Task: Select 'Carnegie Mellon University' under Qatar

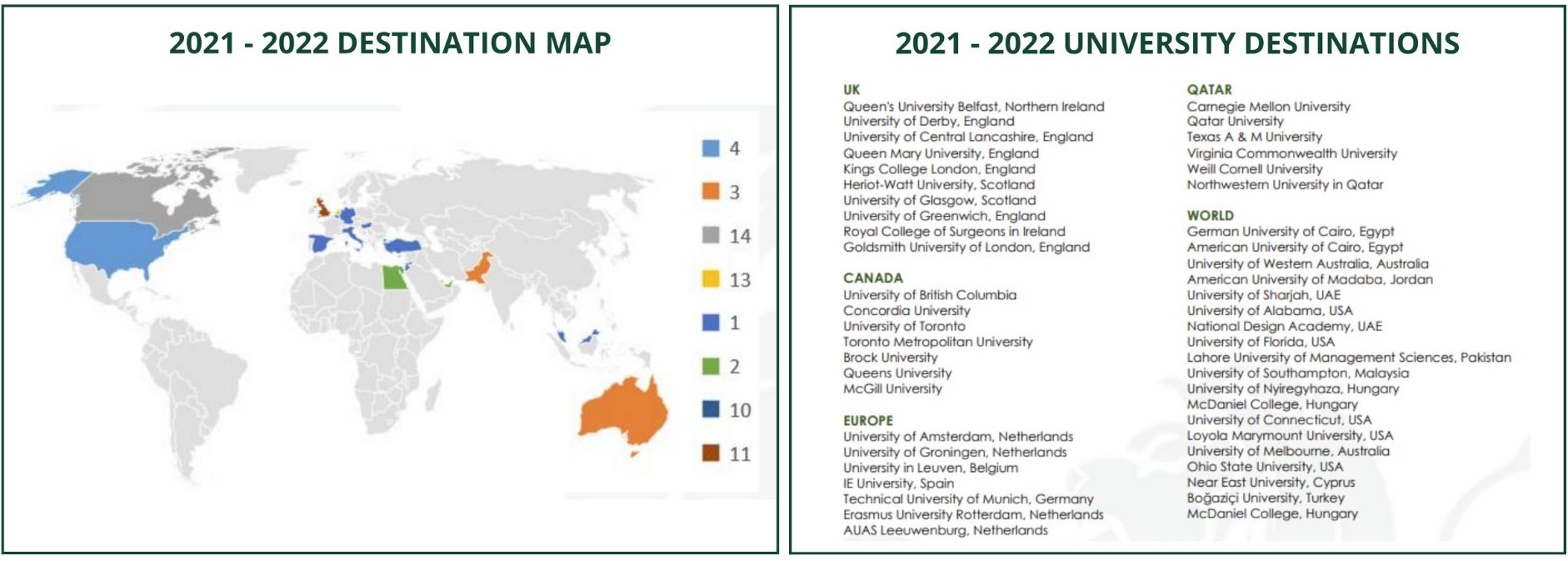Action: click(1269, 107)
